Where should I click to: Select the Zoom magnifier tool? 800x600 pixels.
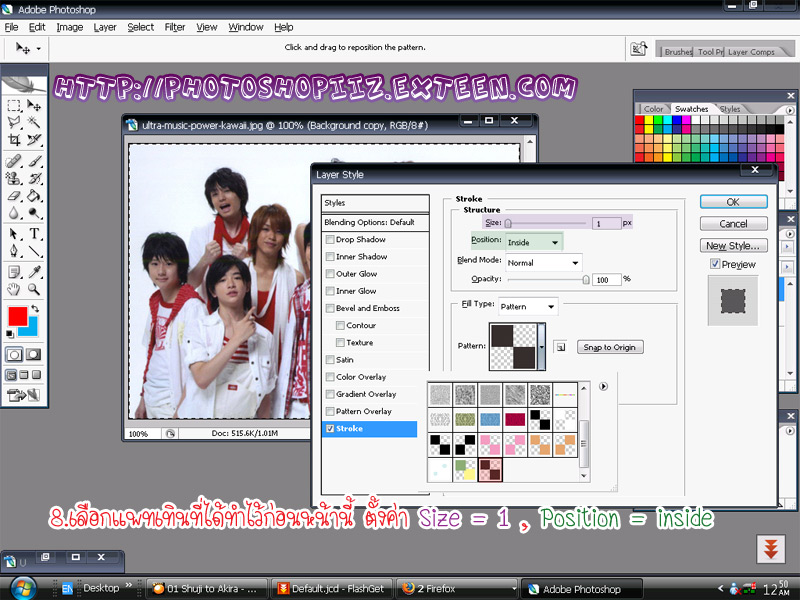coord(35,289)
